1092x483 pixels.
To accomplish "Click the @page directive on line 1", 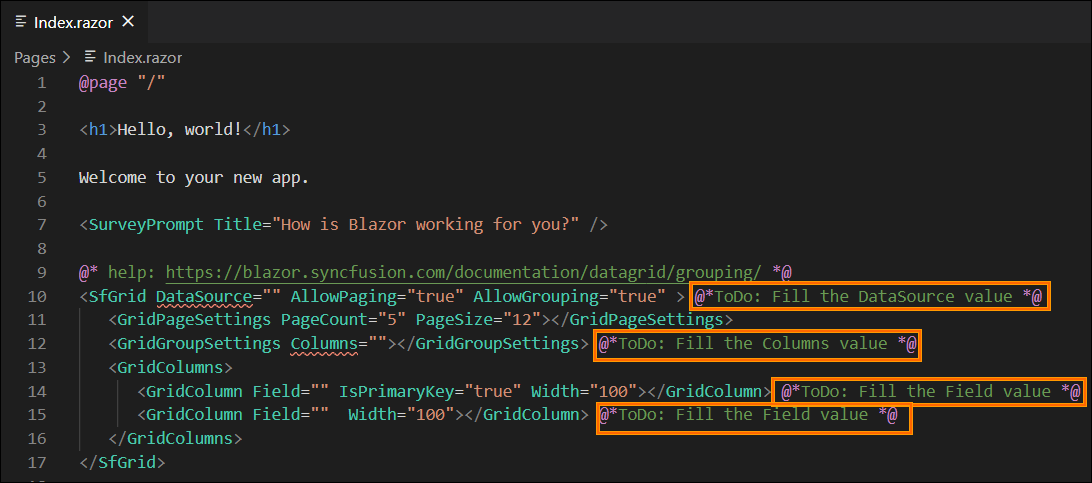I will (x=103, y=83).
